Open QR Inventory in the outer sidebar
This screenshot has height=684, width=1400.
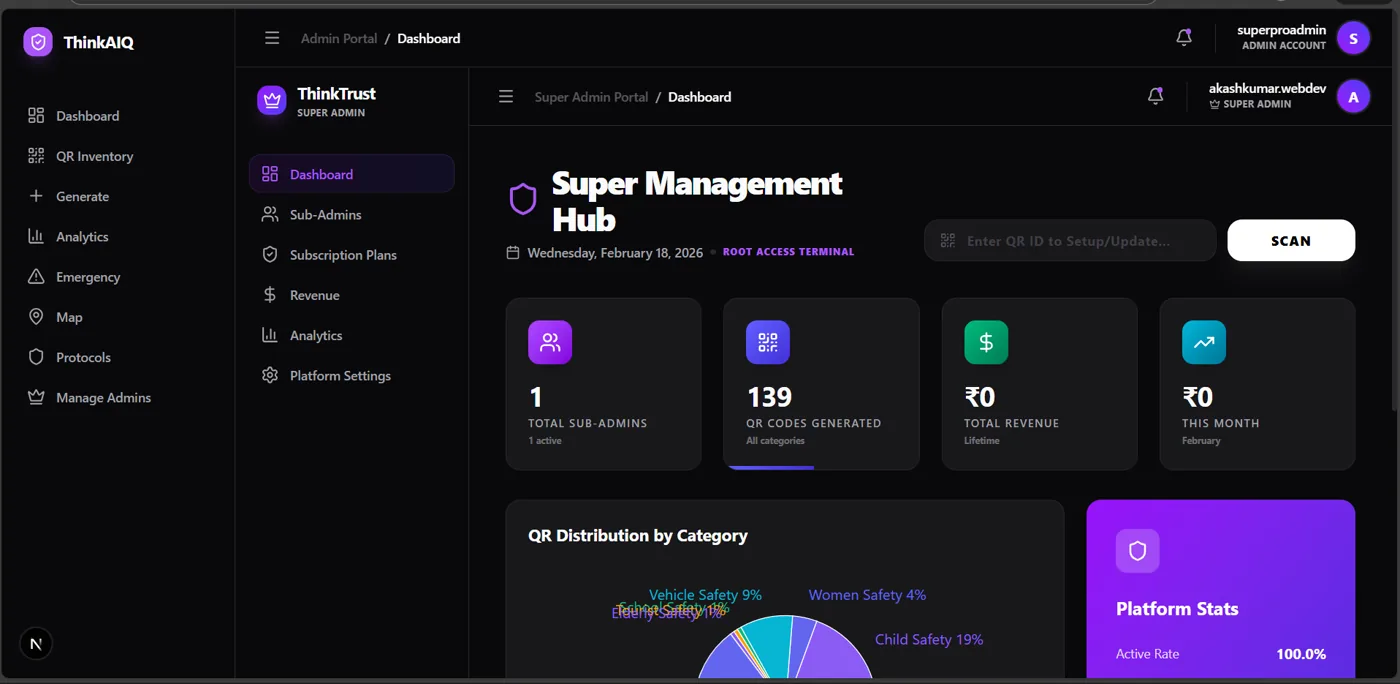[x=94, y=156]
